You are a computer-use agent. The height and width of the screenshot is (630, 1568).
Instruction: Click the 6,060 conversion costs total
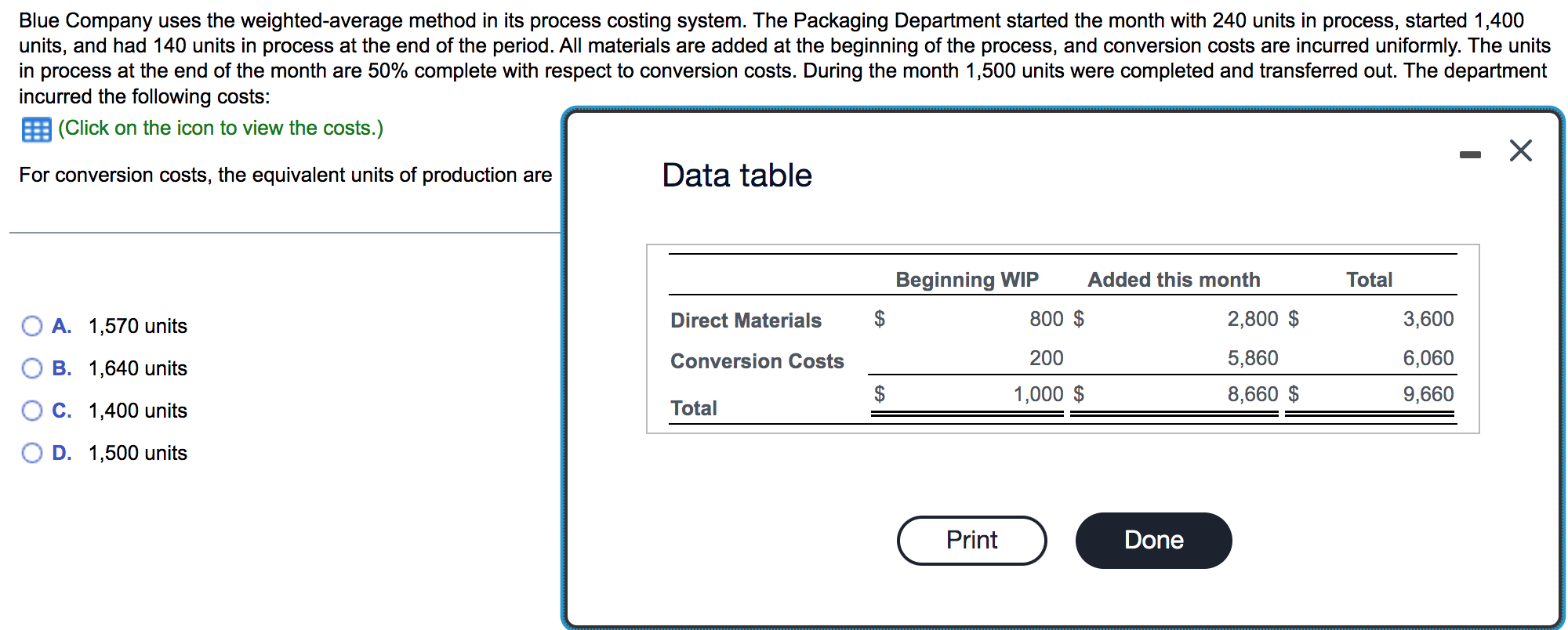[x=1428, y=358]
